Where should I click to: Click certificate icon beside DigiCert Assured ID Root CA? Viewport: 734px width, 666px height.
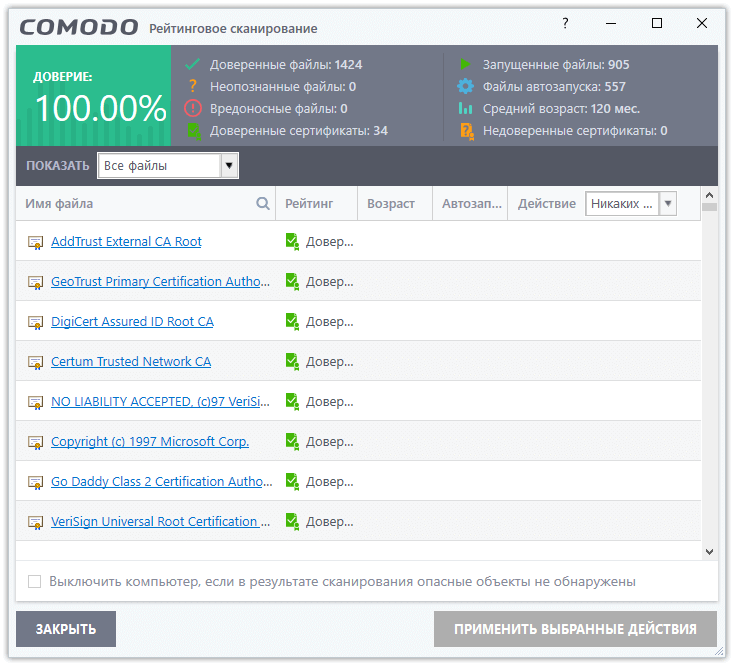click(36, 322)
